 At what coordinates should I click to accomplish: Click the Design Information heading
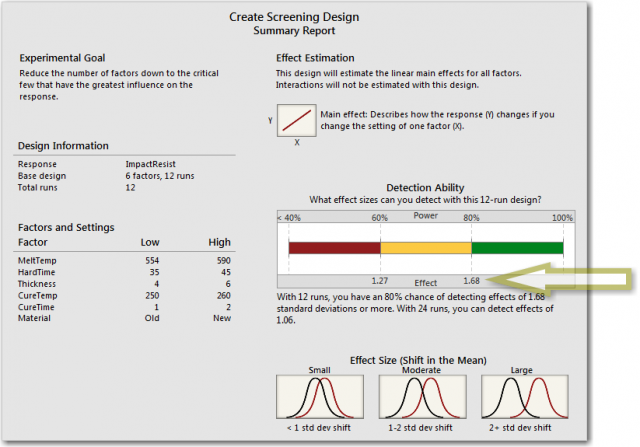64,146
